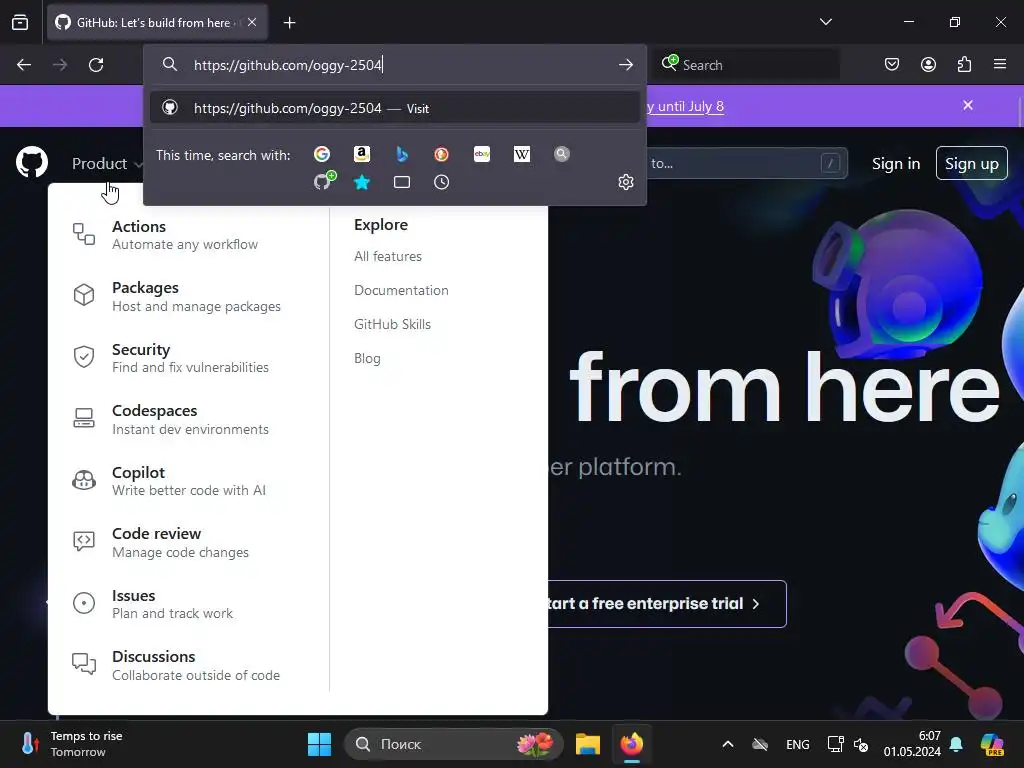Screen dimensions: 1024x768
Task: Open Firefox View button
Action: point(20,22)
